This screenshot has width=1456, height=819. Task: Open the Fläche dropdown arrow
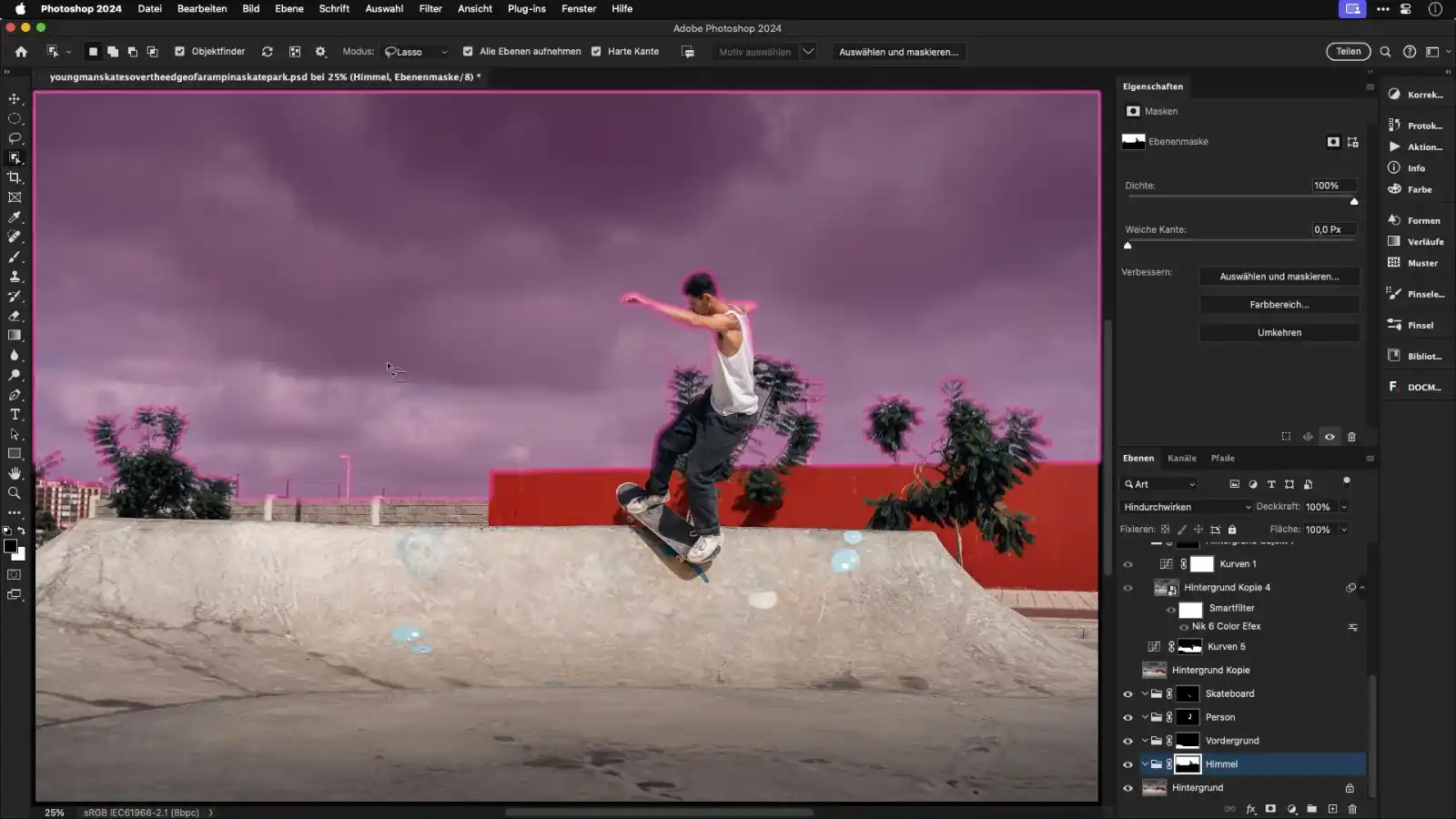tap(1343, 530)
